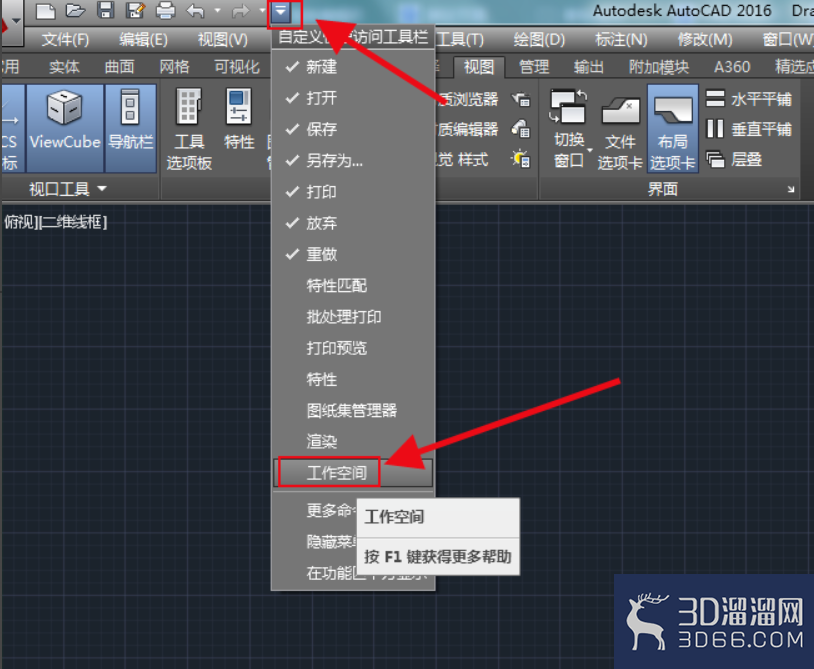Switch to the 管理 ribbon tab

[534, 66]
